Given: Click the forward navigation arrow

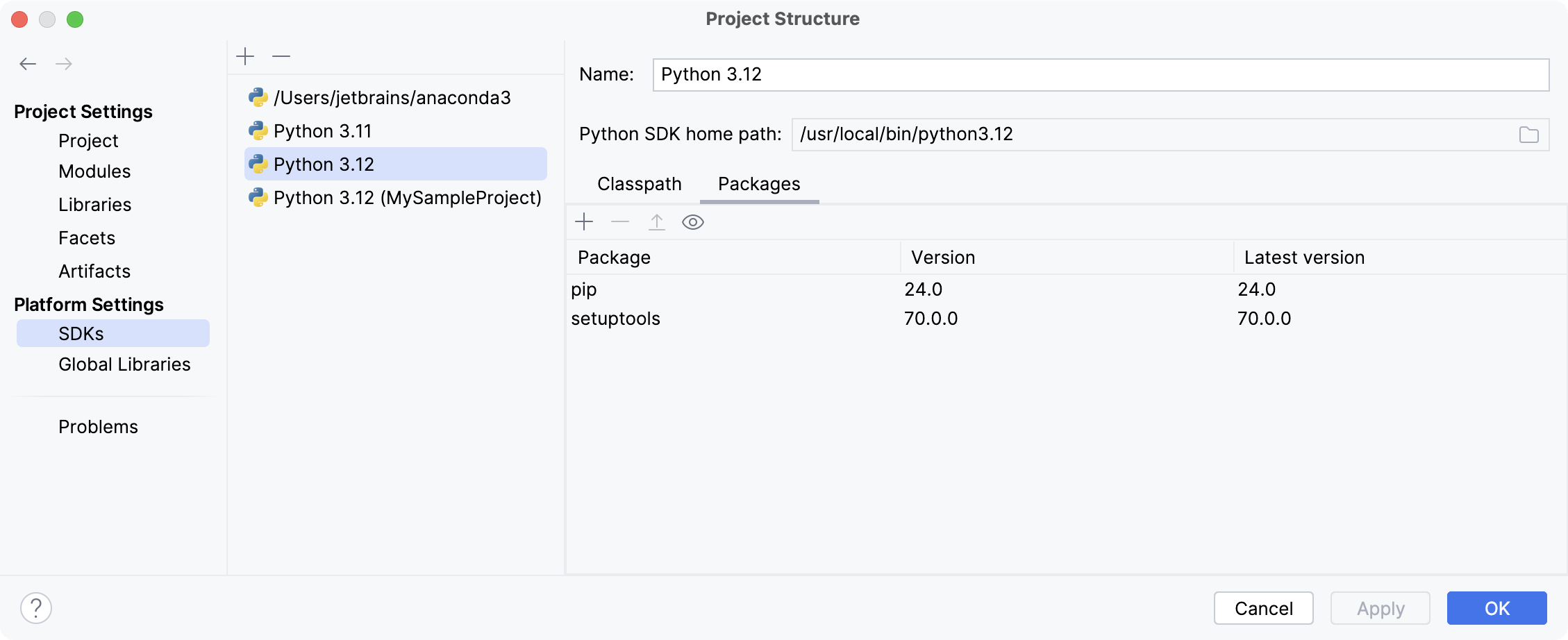Looking at the screenshot, I should tap(64, 63).
